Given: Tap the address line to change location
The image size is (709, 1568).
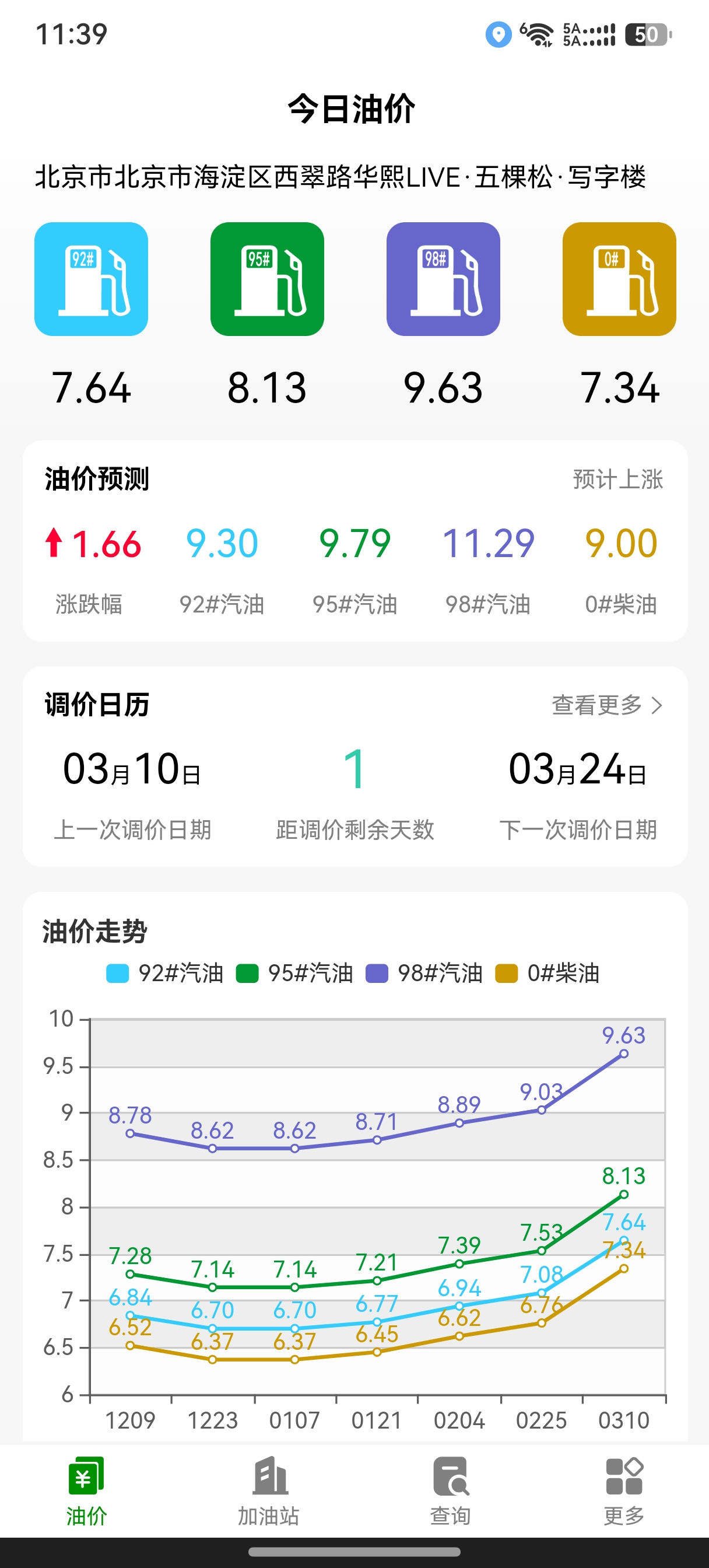Looking at the screenshot, I should (x=340, y=177).
